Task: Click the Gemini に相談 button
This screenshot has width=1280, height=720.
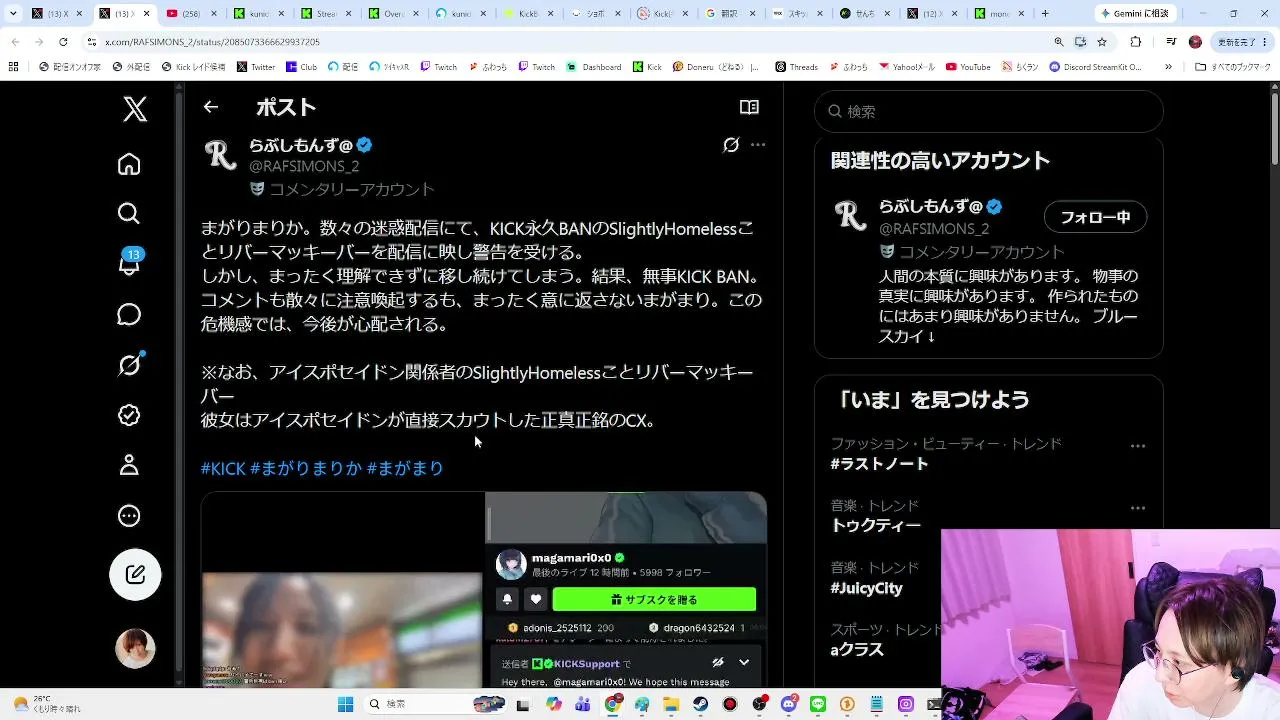Action: (1135, 14)
